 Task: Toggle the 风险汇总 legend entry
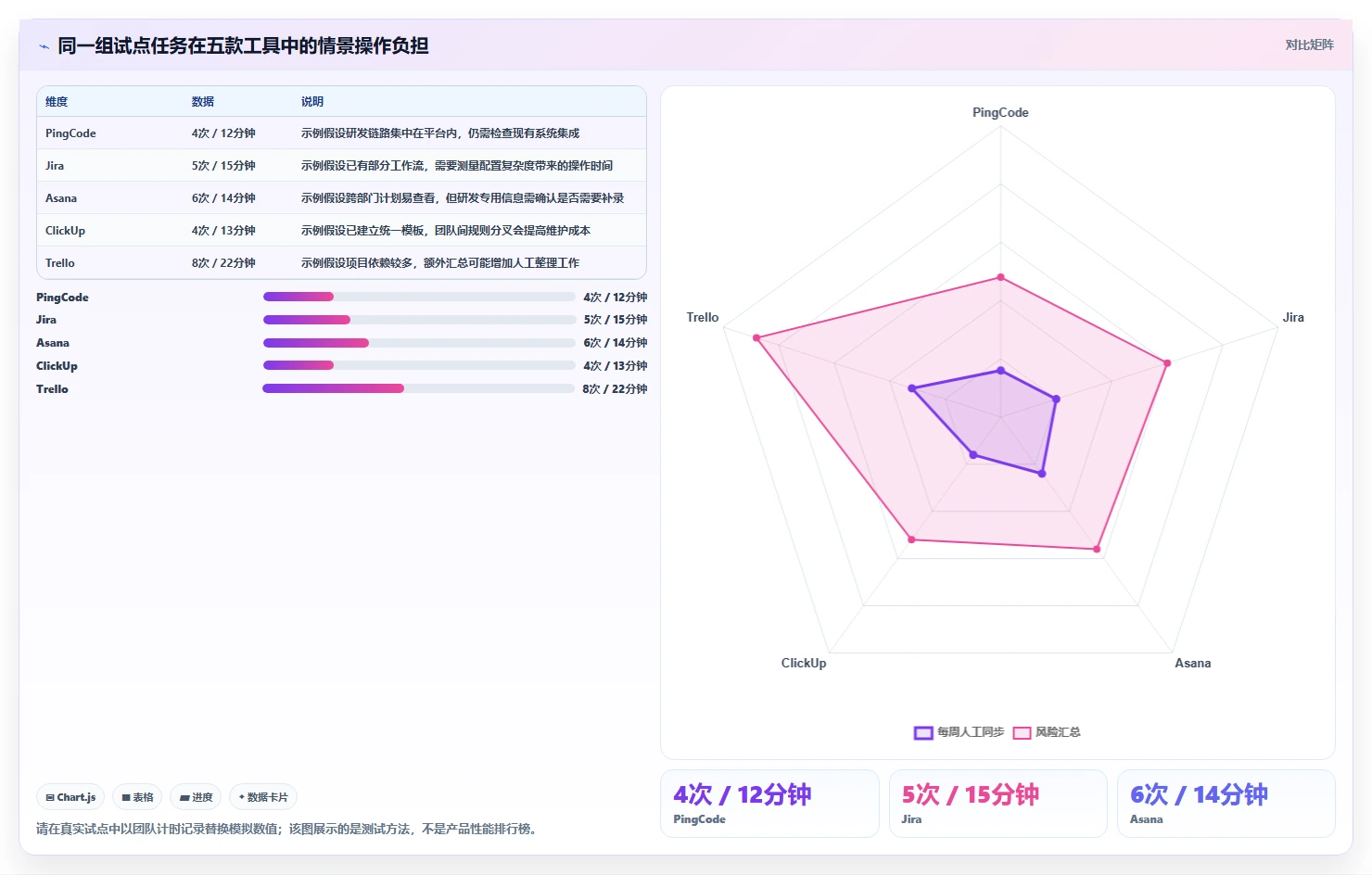(x=1047, y=732)
